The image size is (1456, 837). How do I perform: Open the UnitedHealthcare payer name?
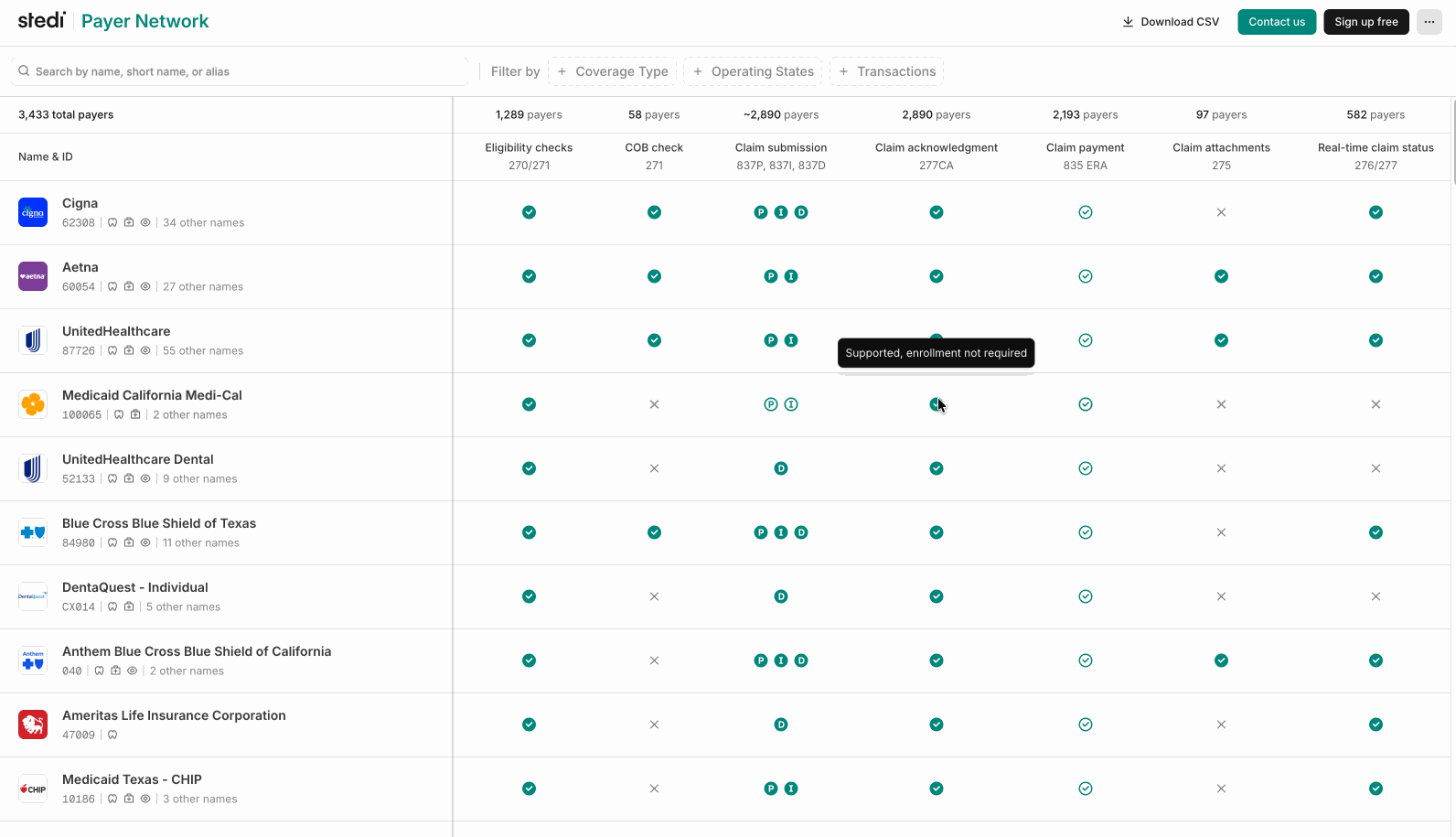(x=116, y=331)
